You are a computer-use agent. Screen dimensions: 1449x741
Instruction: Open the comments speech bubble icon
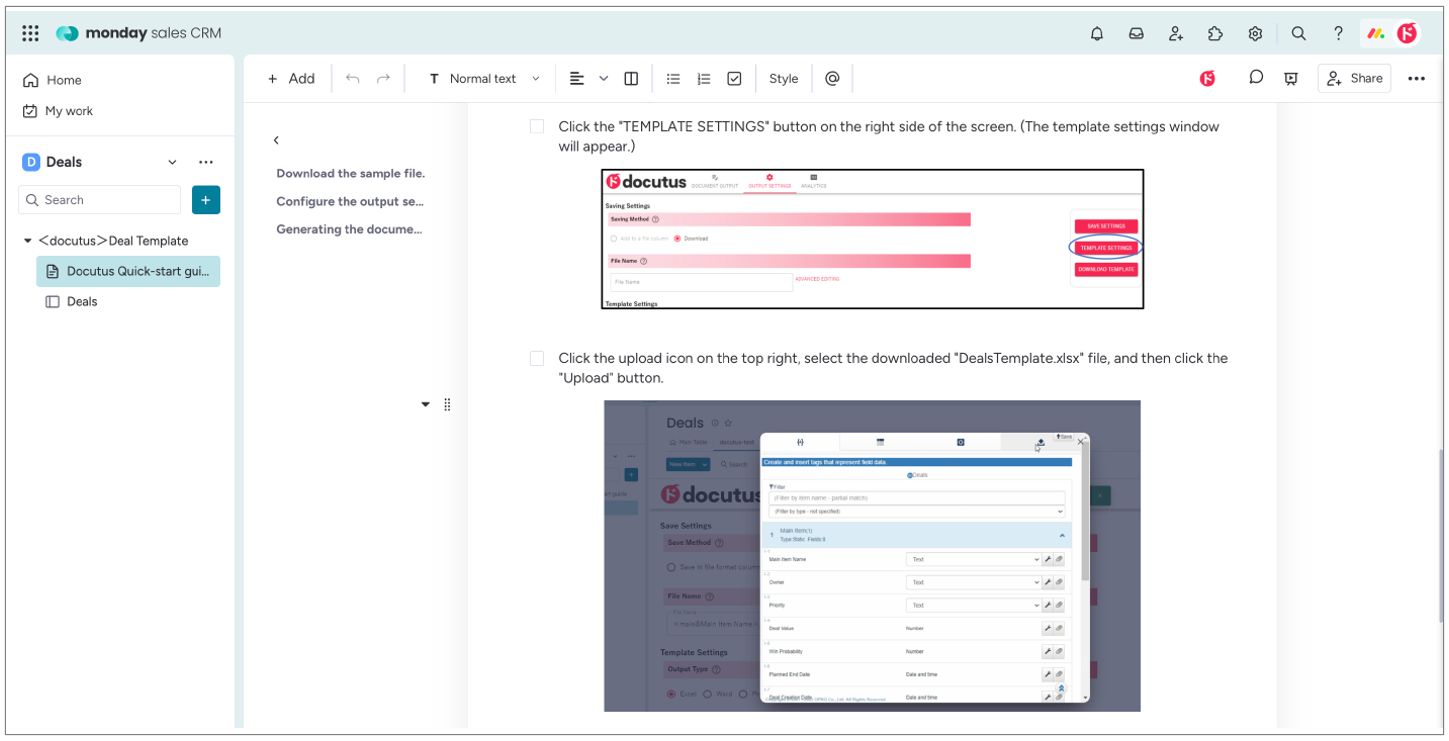tap(1256, 78)
